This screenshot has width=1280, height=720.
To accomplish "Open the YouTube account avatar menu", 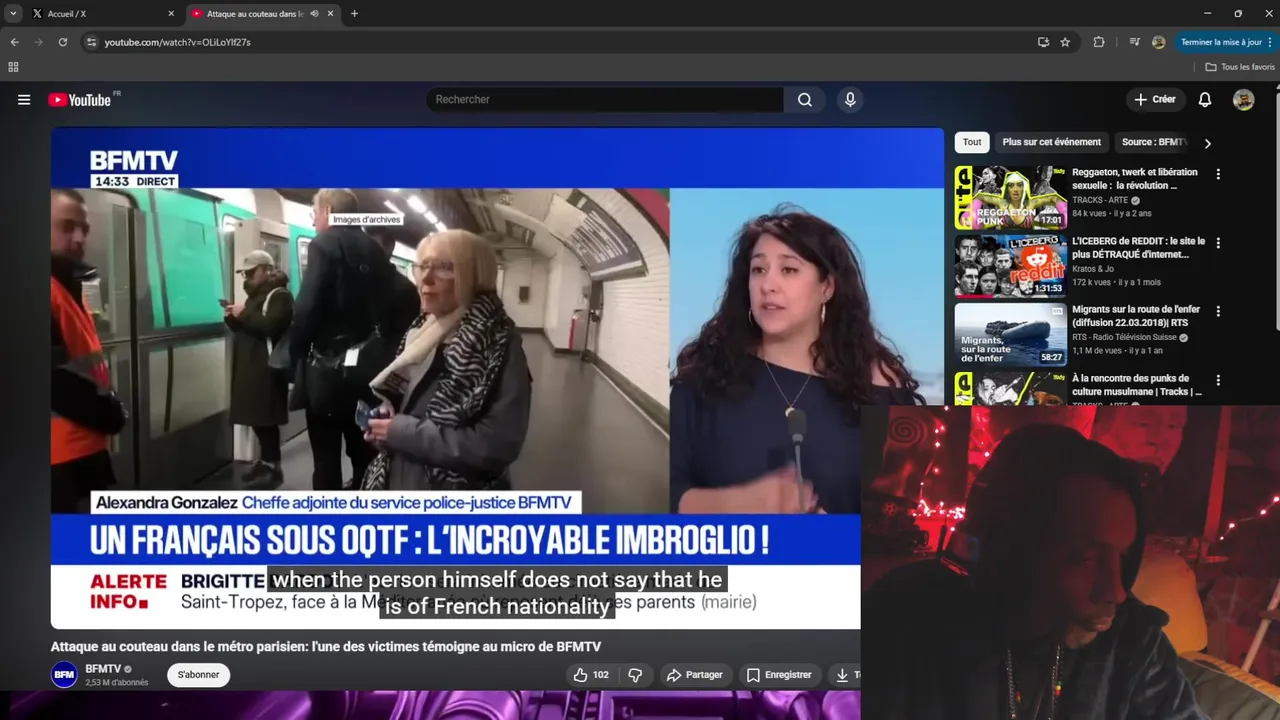I will pyautogui.click(x=1244, y=100).
